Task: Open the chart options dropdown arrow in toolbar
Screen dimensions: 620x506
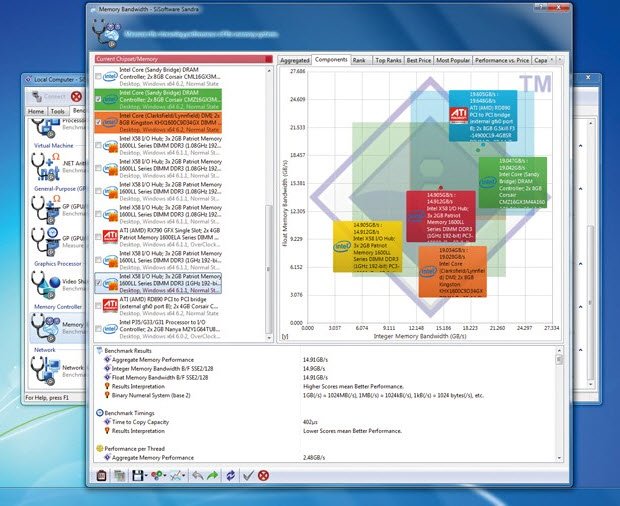Action: pos(185,477)
